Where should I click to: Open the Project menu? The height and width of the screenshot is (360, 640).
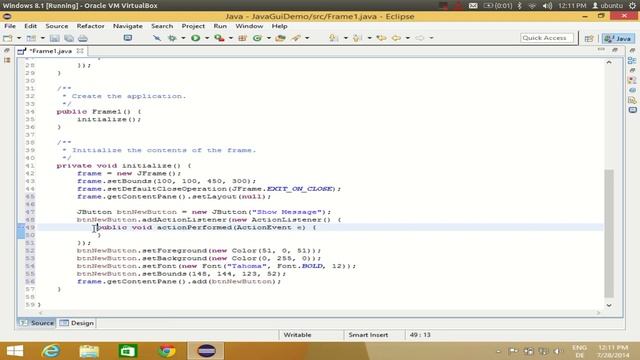(x=193, y=26)
